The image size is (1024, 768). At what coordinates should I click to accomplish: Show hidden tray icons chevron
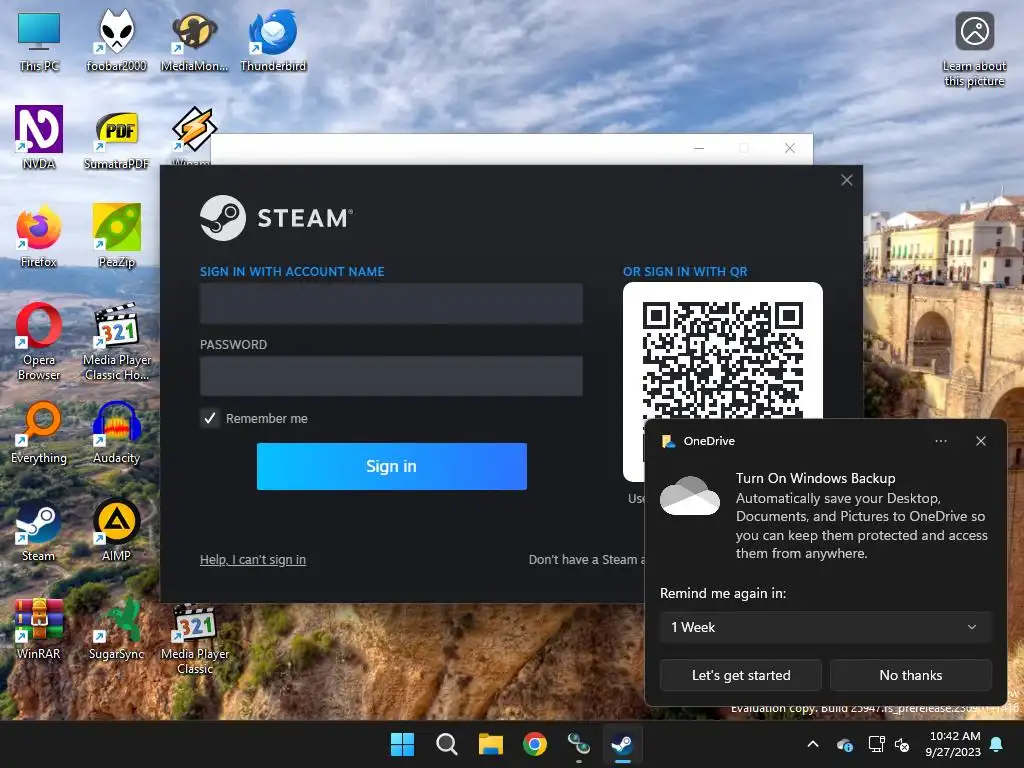point(813,744)
